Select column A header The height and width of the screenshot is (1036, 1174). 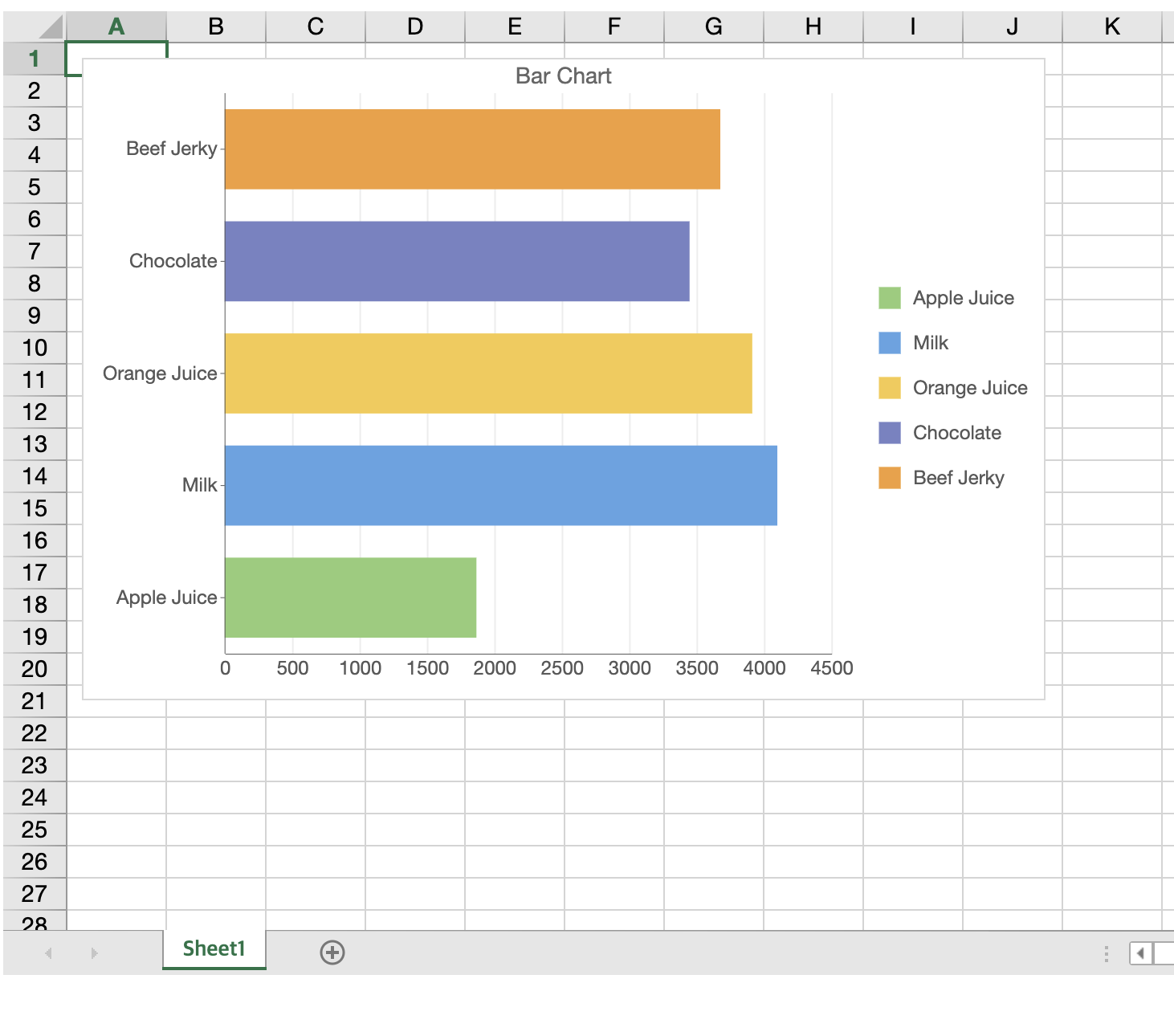pyautogui.click(x=116, y=27)
